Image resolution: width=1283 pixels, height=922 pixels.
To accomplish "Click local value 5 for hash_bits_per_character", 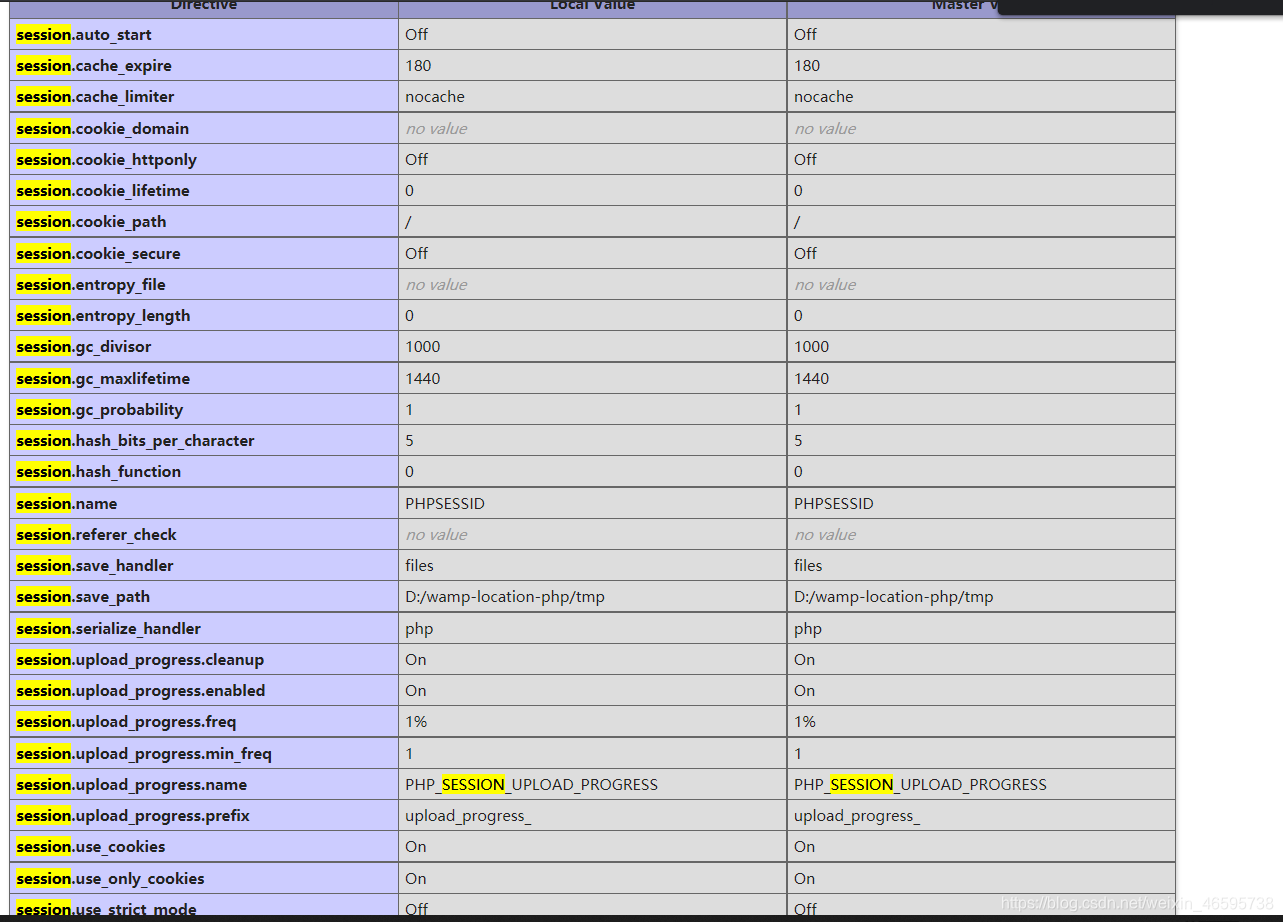I will [x=409, y=441].
